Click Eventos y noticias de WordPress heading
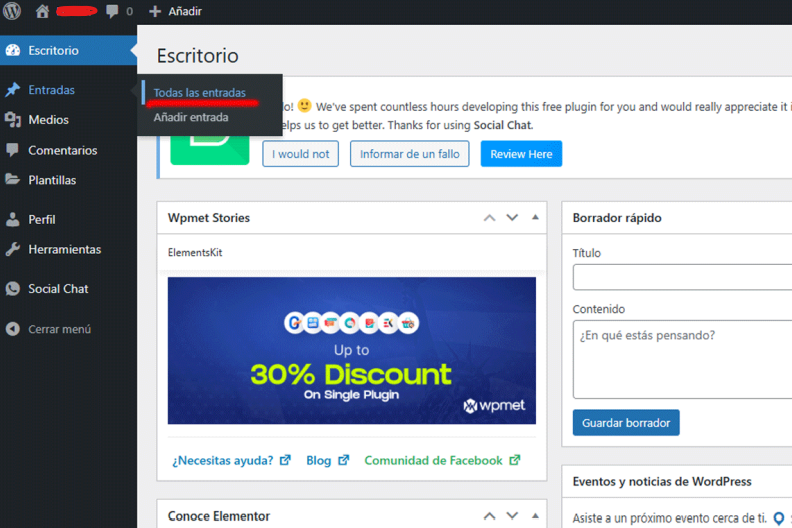The width and height of the screenshot is (792, 528). (x=662, y=482)
